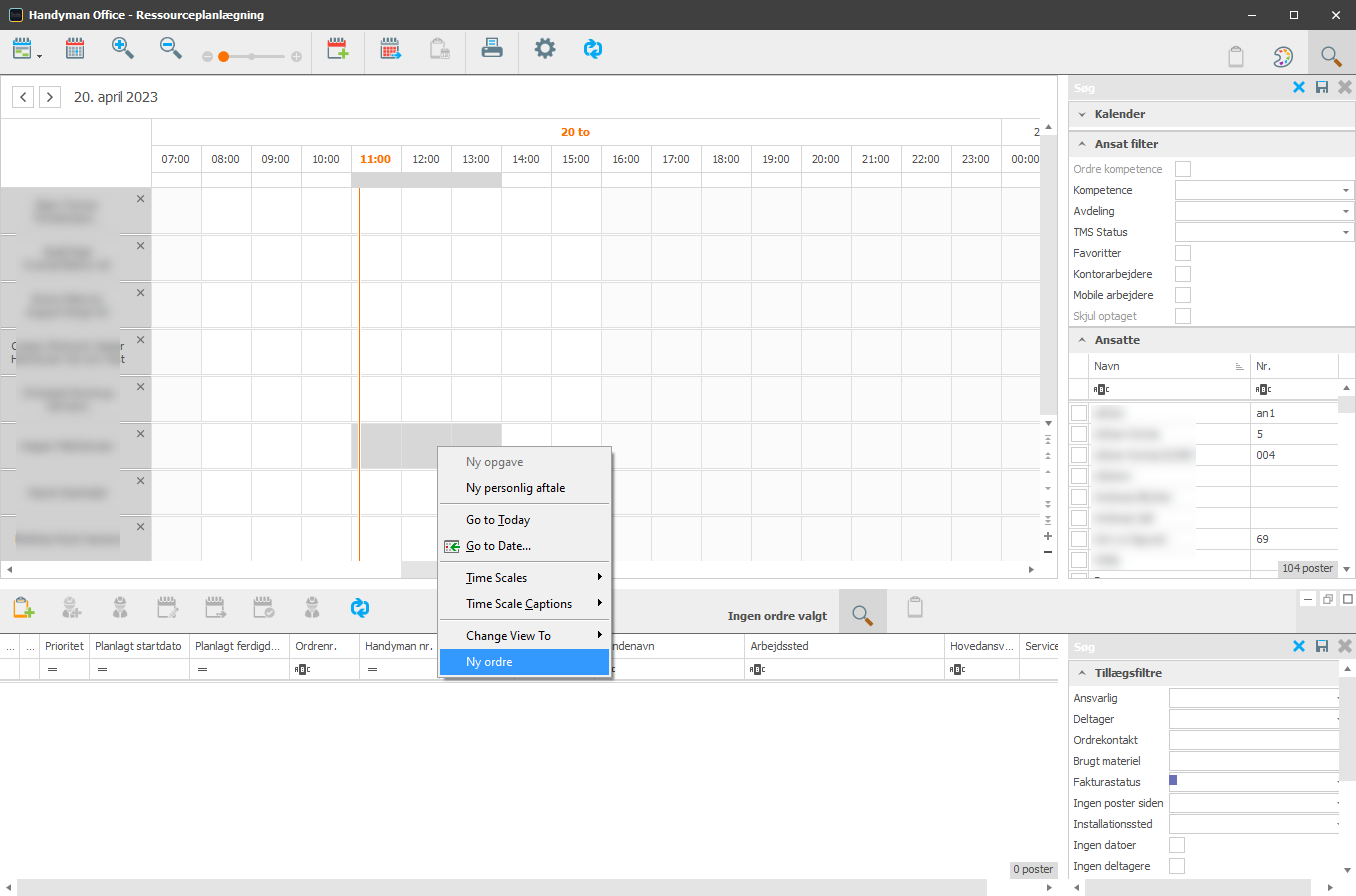Choose 'Go to Today' from context menu
The width and height of the screenshot is (1356, 896).
point(525,520)
